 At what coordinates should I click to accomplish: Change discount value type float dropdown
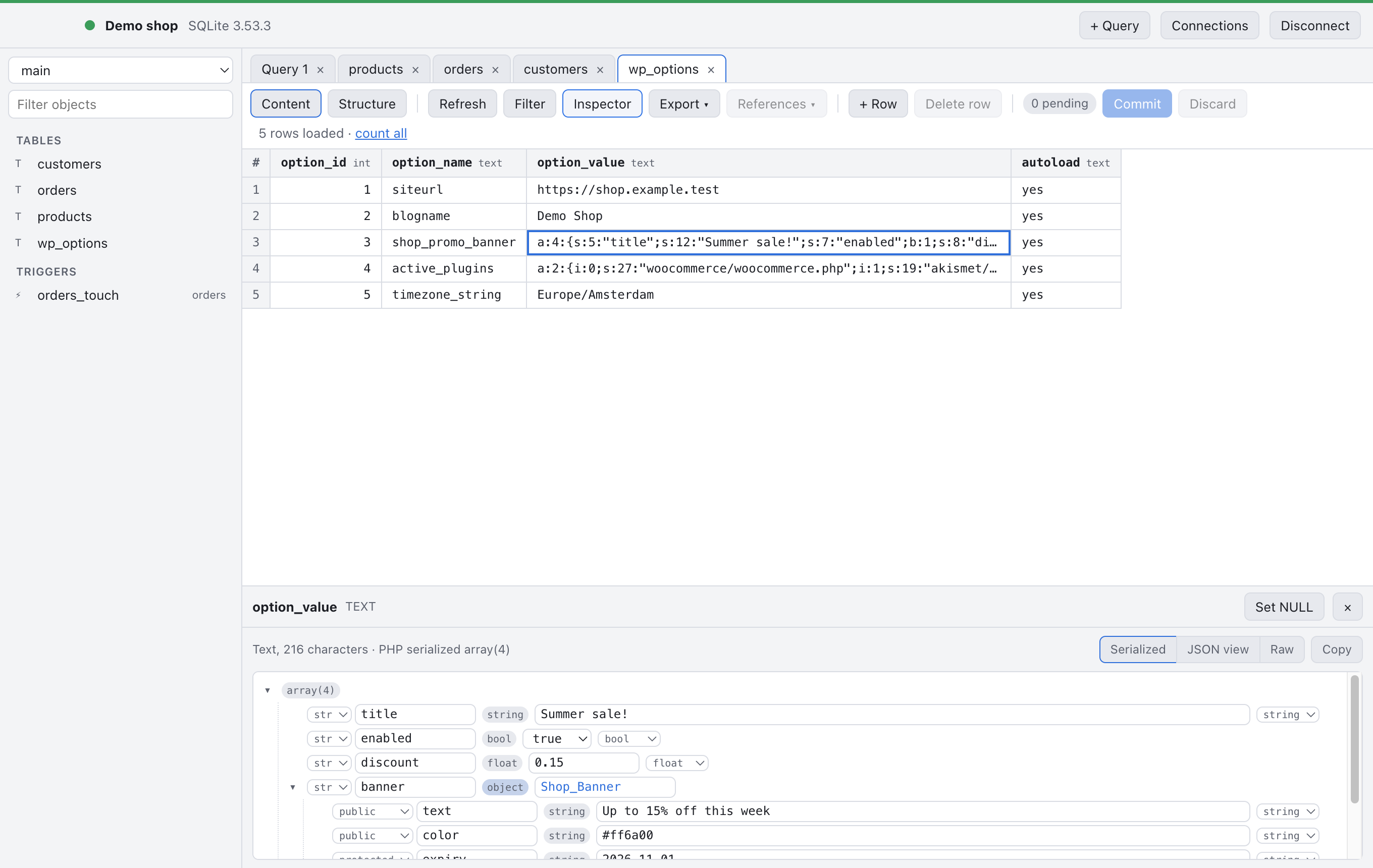[677, 763]
